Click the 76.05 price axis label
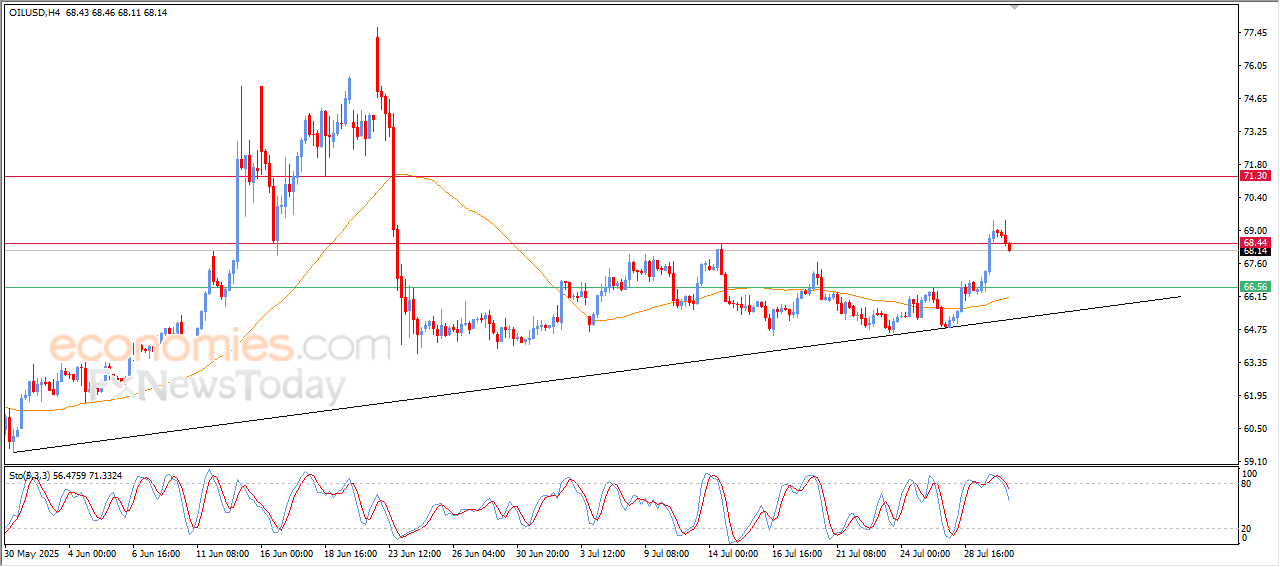This screenshot has width=1280, height=567. [1255, 66]
